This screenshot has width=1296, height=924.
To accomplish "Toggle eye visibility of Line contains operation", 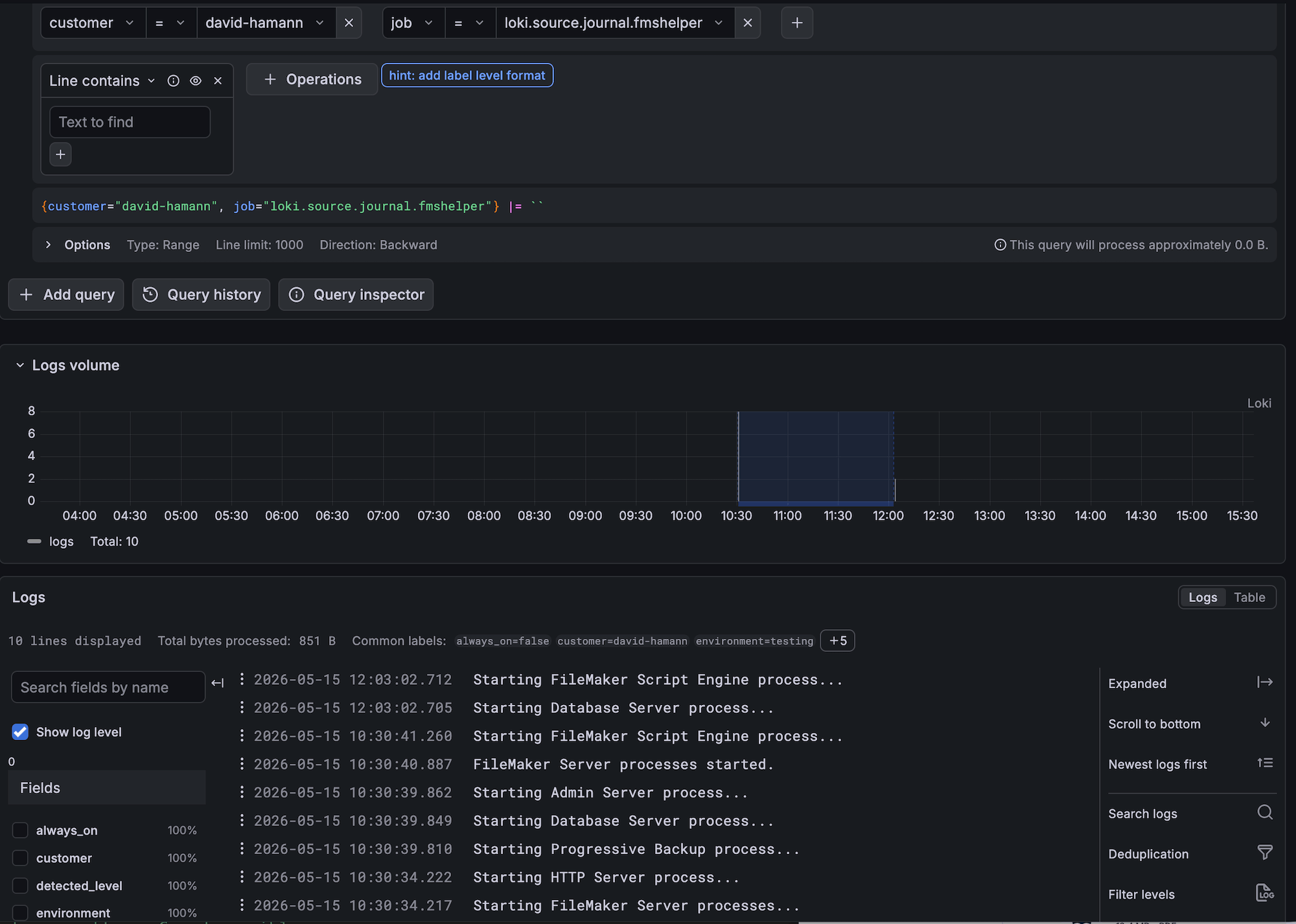I will click(x=196, y=80).
